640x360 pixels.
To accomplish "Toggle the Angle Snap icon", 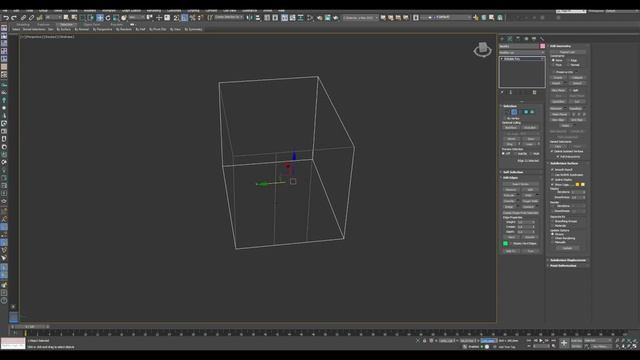I will [184, 18].
